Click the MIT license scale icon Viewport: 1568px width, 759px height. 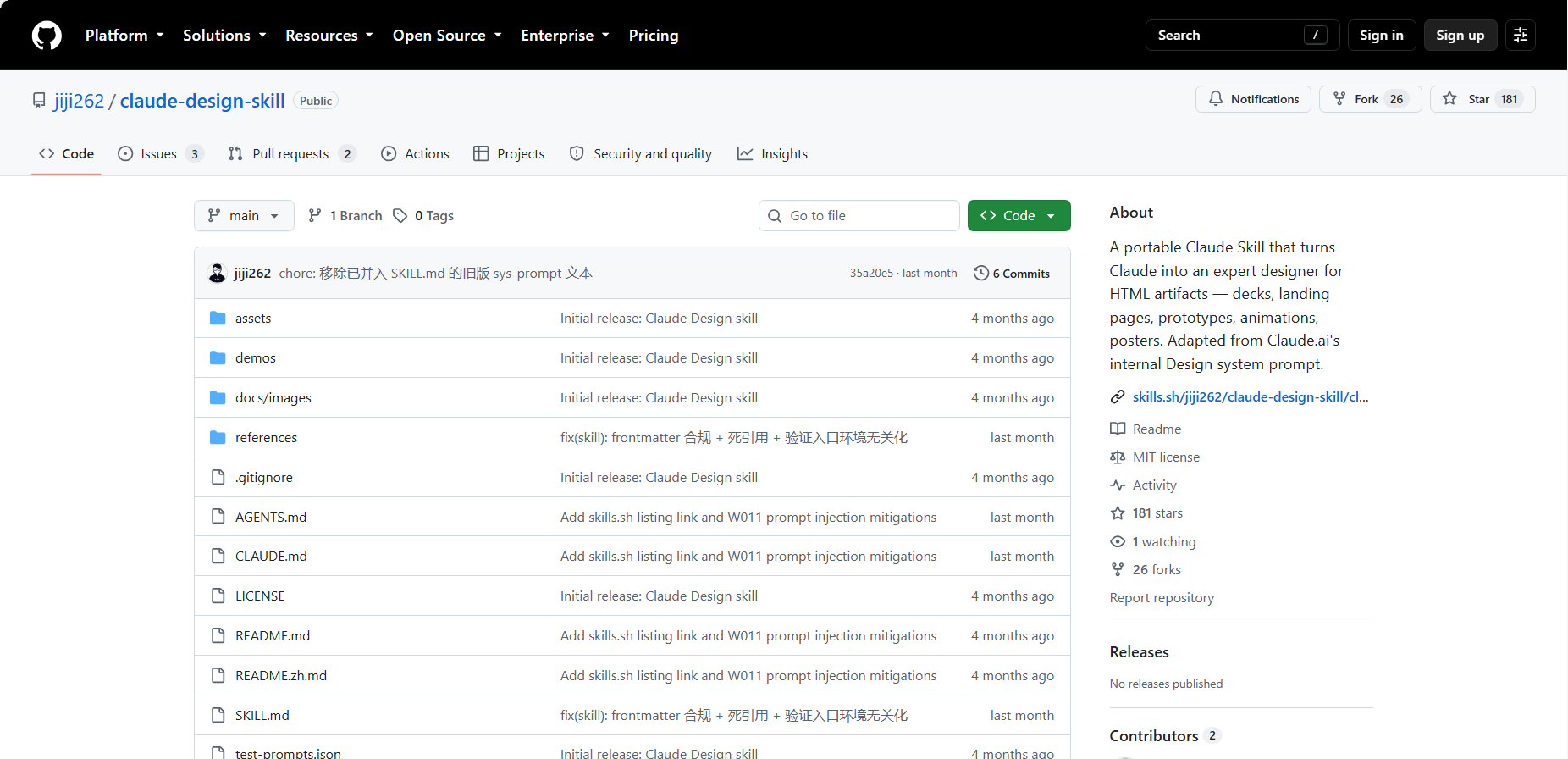(1118, 457)
